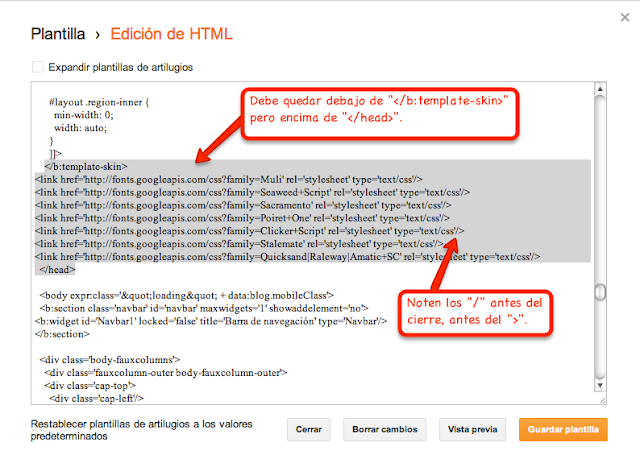Click scrollbar up arrow in code editor
The image size is (640, 459).
coord(600,89)
